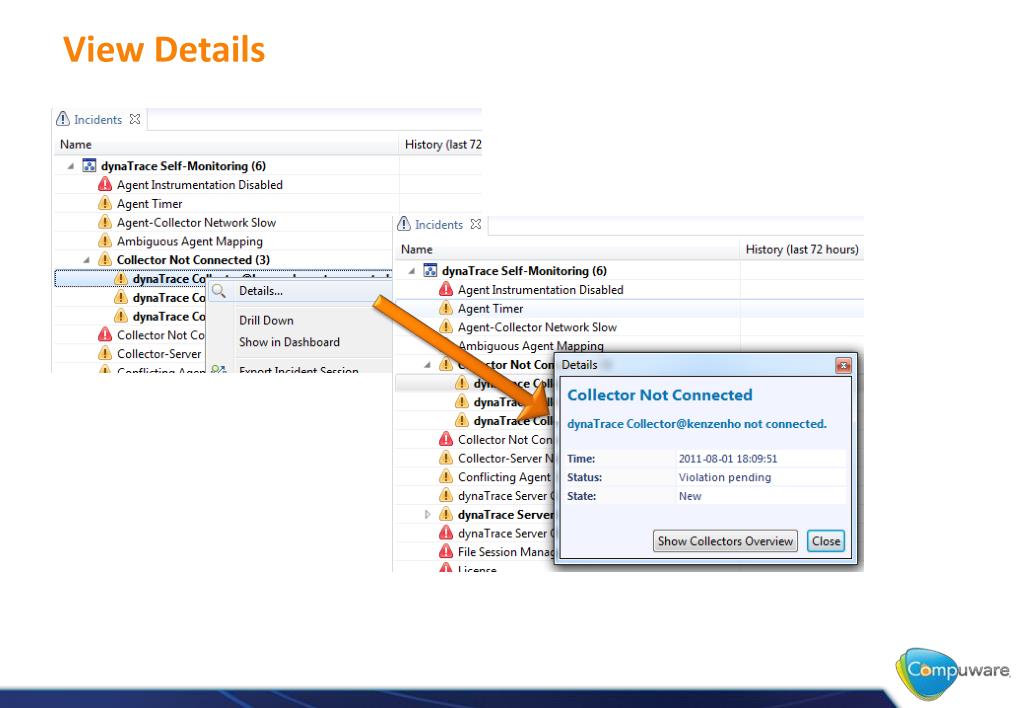Click History (last 72 hours) column header
The width and height of the screenshot is (1023, 708).
(802, 249)
